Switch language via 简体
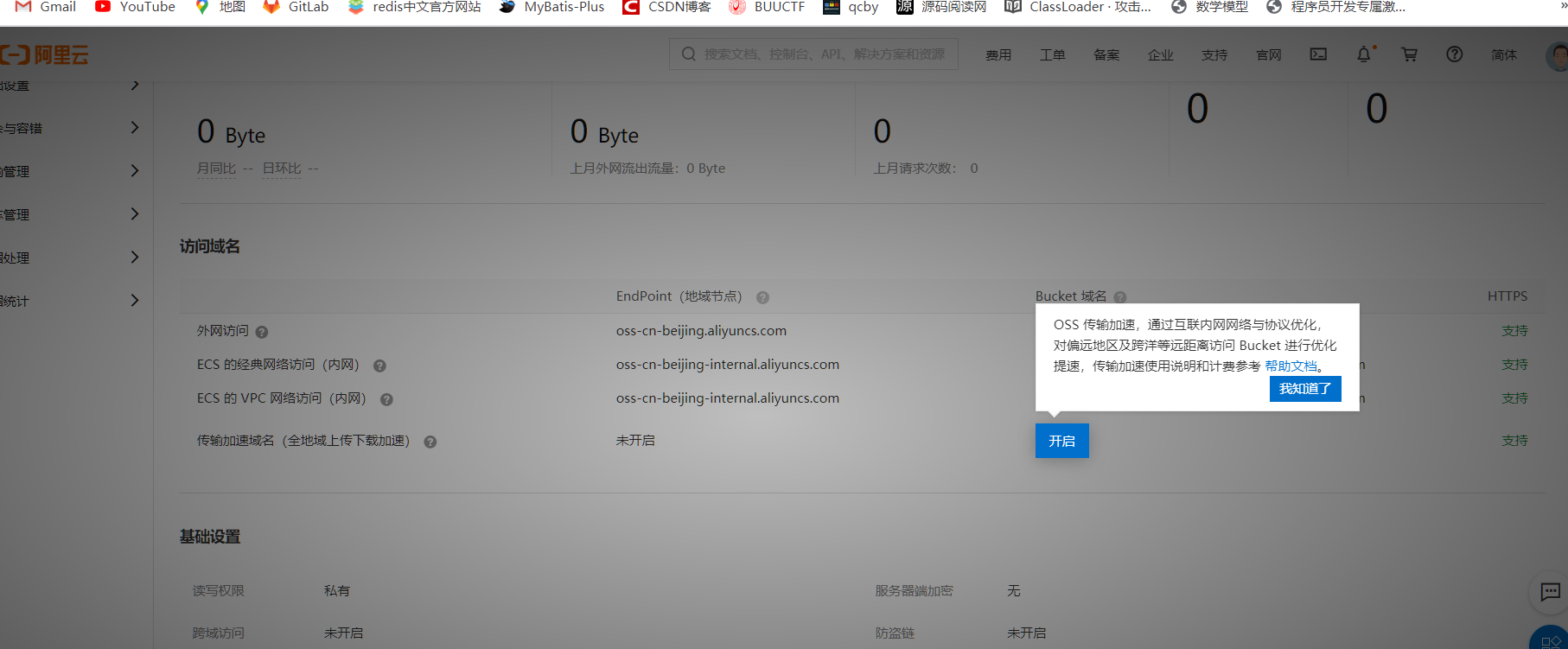1568x649 pixels. [x=1504, y=54]
